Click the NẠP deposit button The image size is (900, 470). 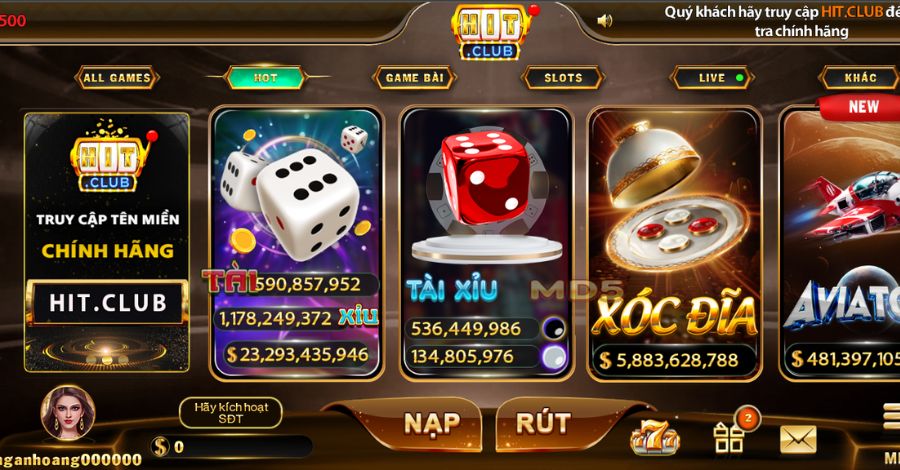click(432, 424)
